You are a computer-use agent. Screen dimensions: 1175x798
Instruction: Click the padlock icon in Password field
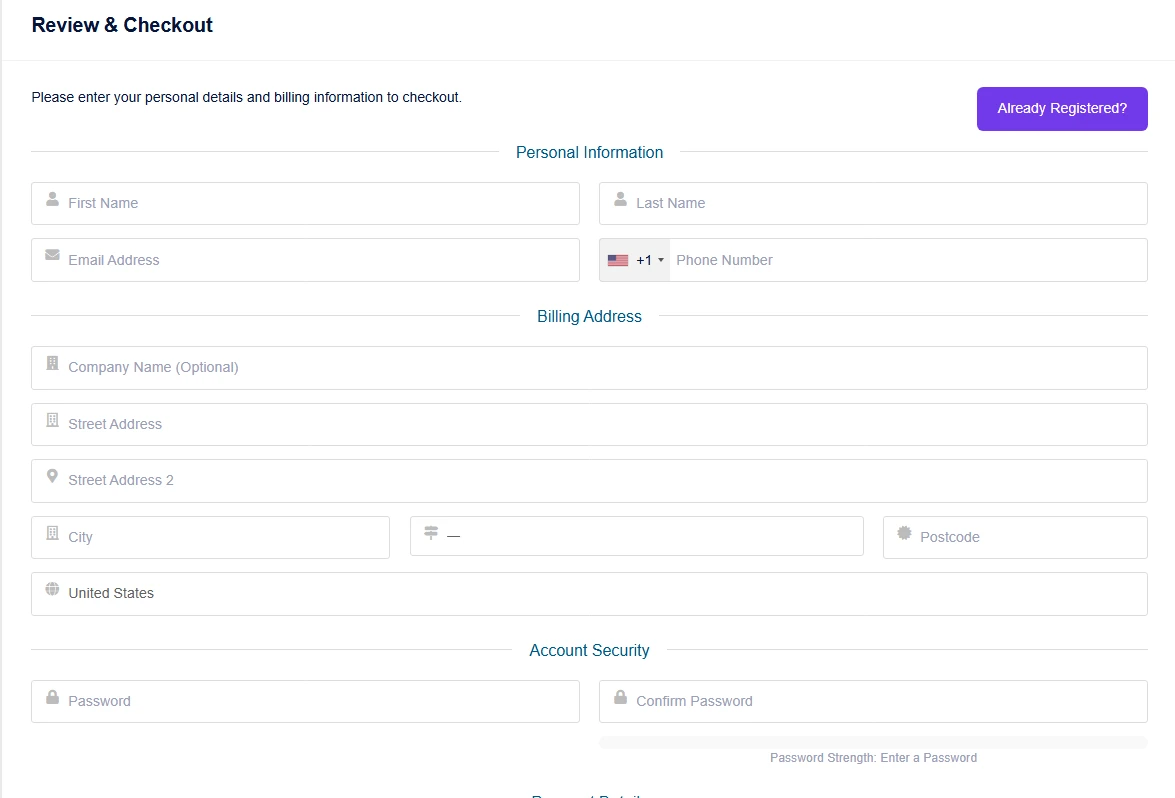click(52, 697)
